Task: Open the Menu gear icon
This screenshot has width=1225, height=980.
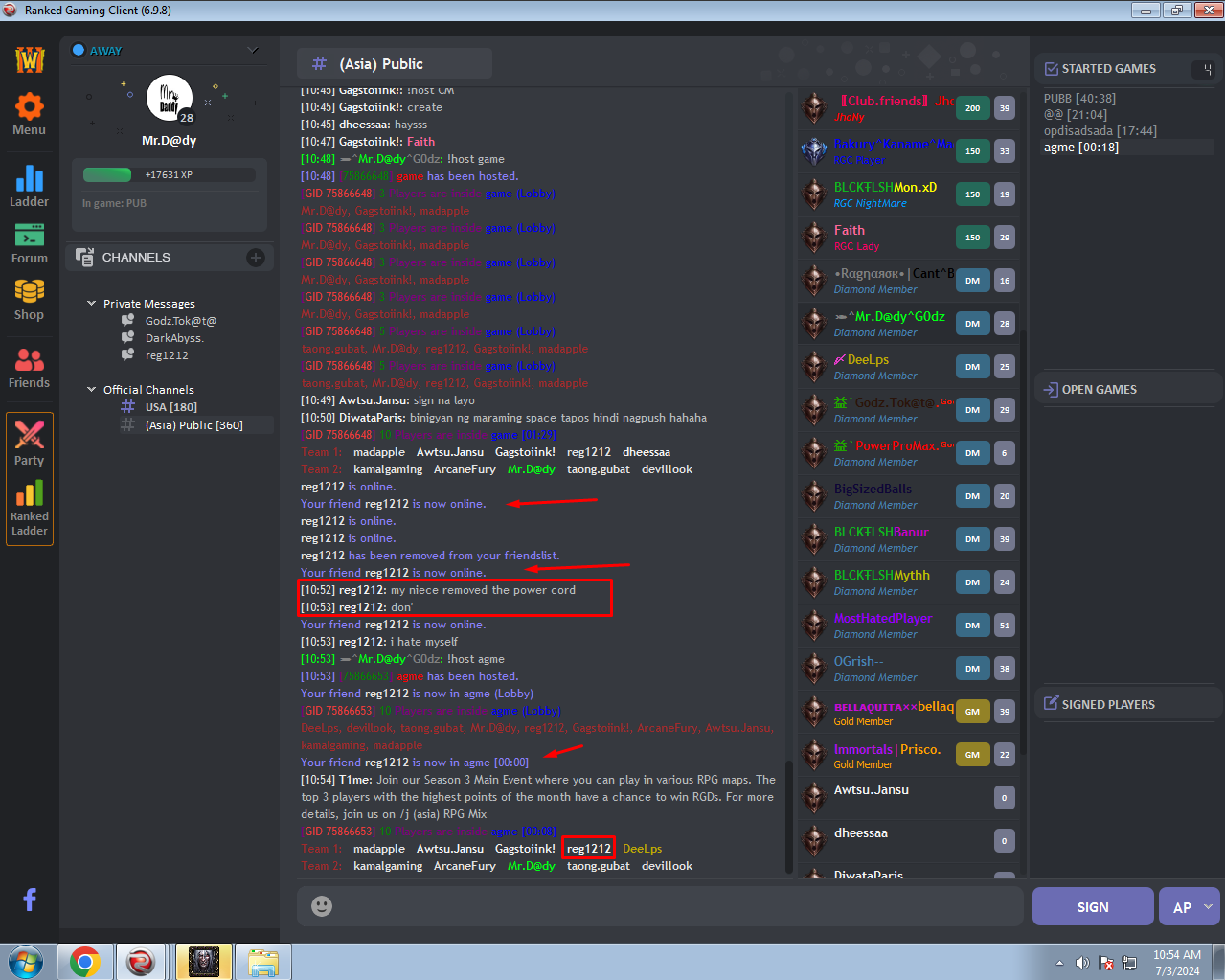Action: pyautogui.click(x=29, y=114)
